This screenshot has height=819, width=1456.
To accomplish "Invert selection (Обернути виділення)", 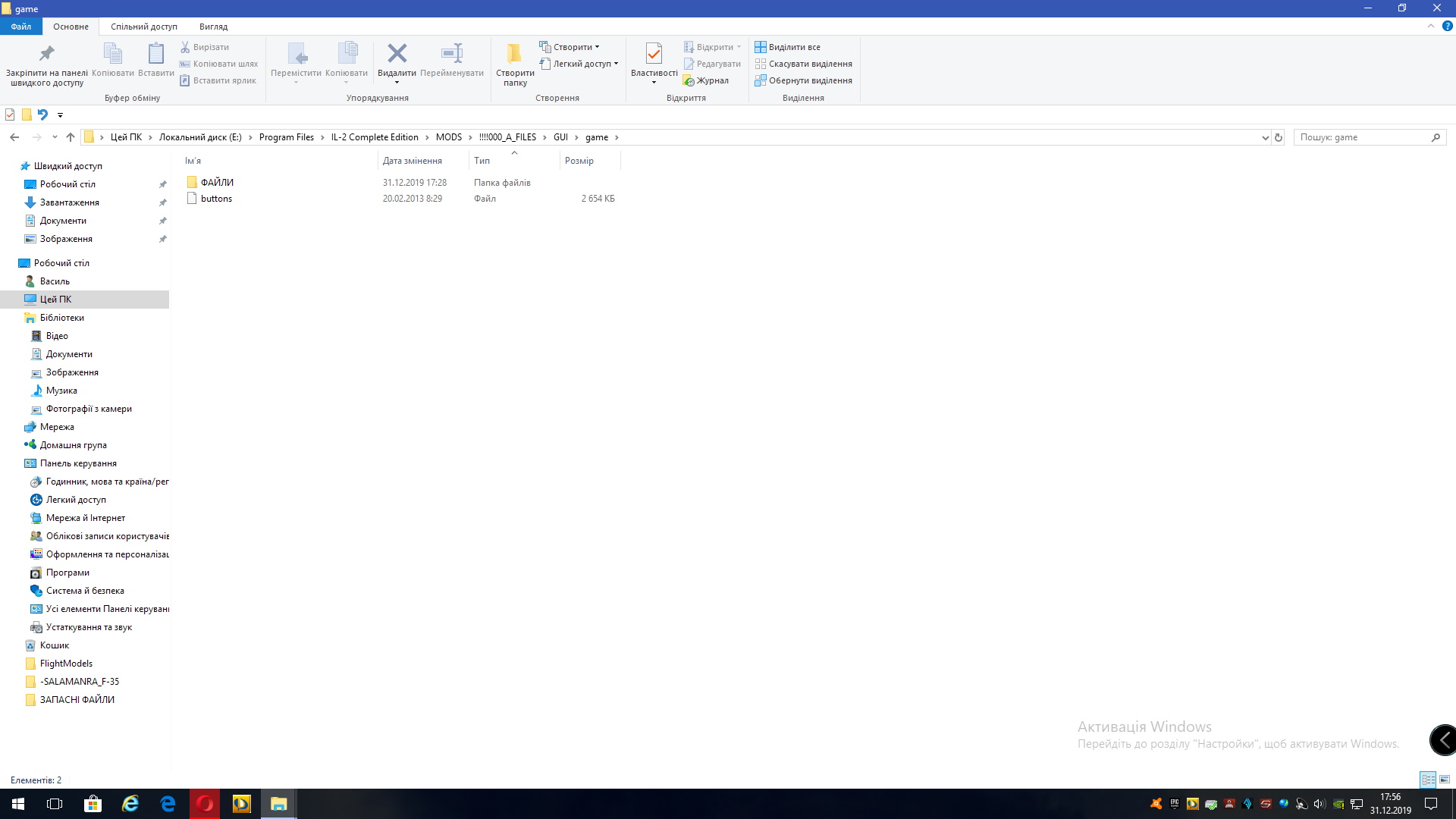I will 810,80.
